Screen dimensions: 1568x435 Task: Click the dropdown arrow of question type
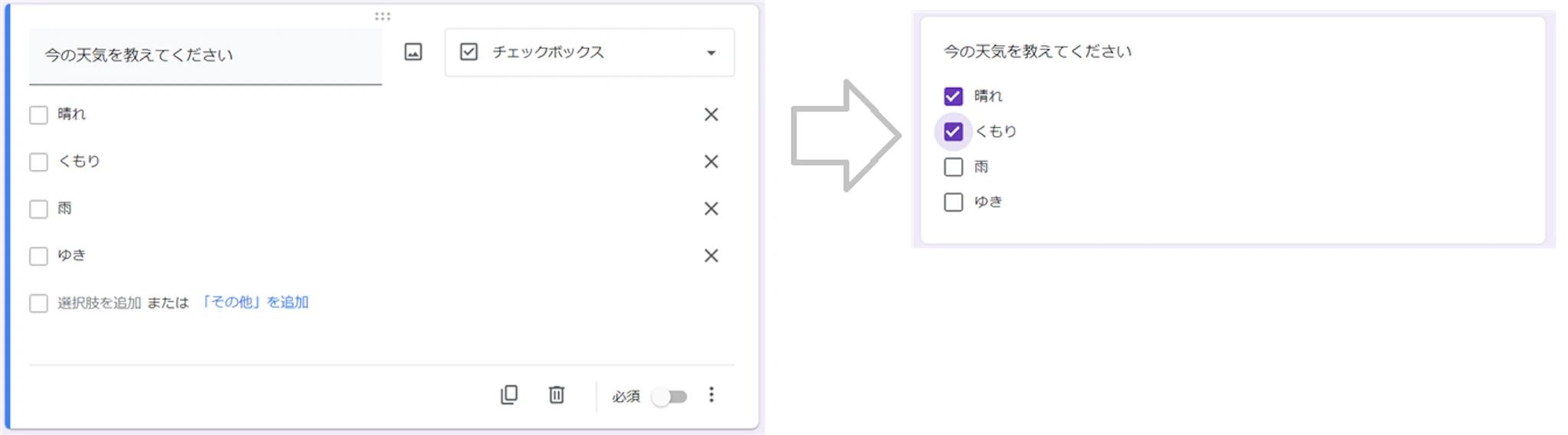coord(711,53)
